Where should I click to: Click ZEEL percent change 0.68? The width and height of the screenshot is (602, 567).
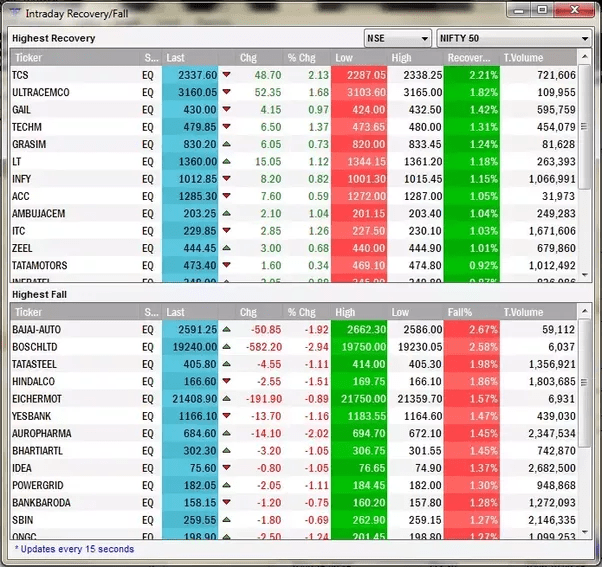point(318,248)
